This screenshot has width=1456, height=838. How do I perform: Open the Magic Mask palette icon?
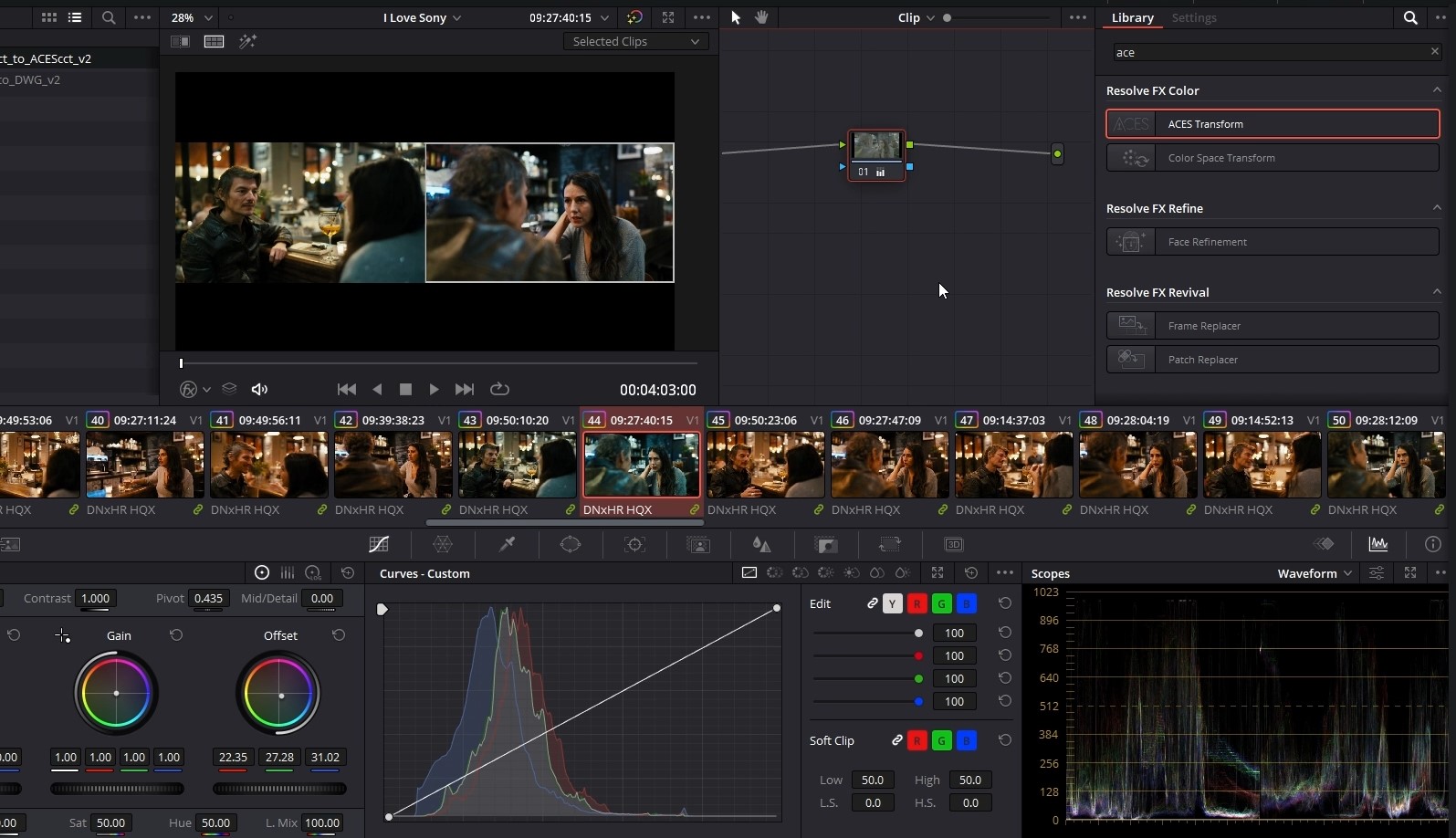[698, 544]
